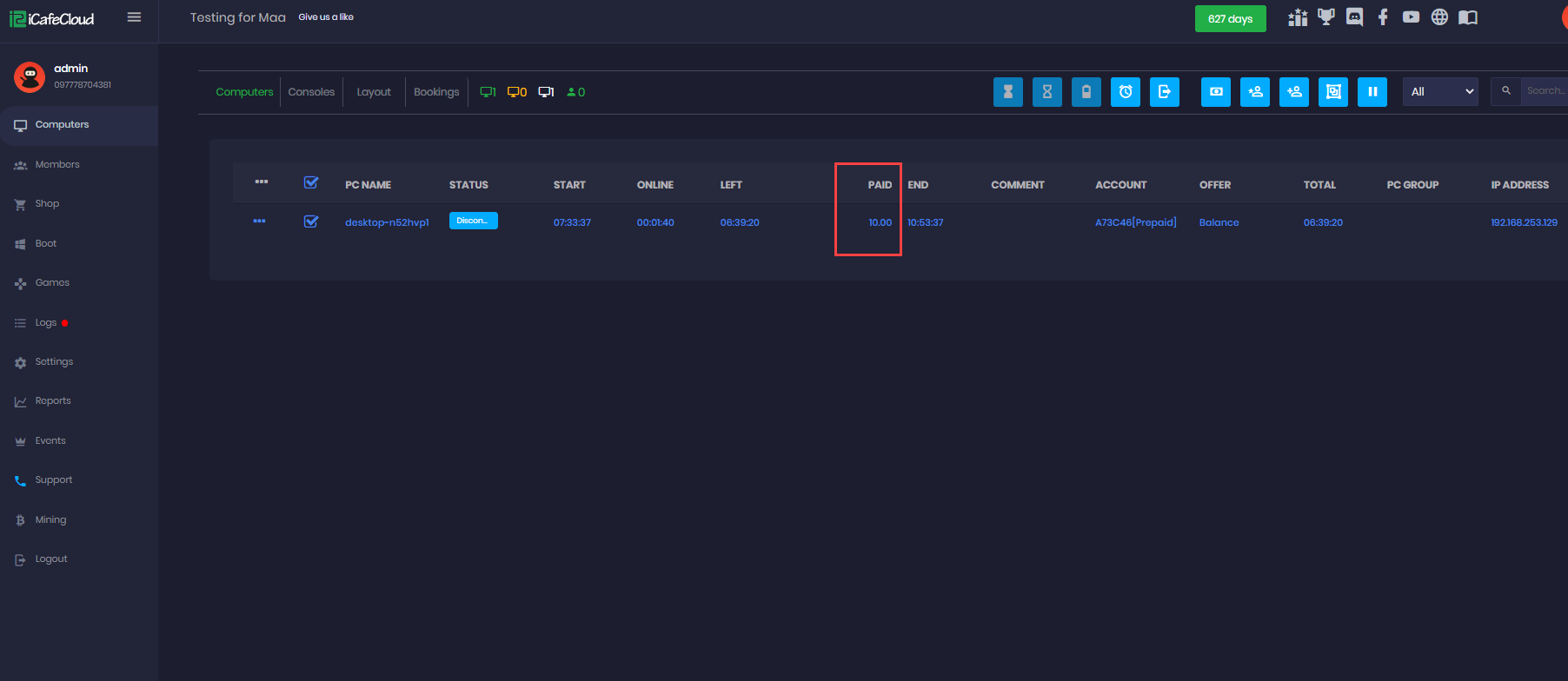Image resolution: width=1568 pixels, height=681 pixels.
Task: Click the alarm clock toolbar icon
Action: 1126,92
